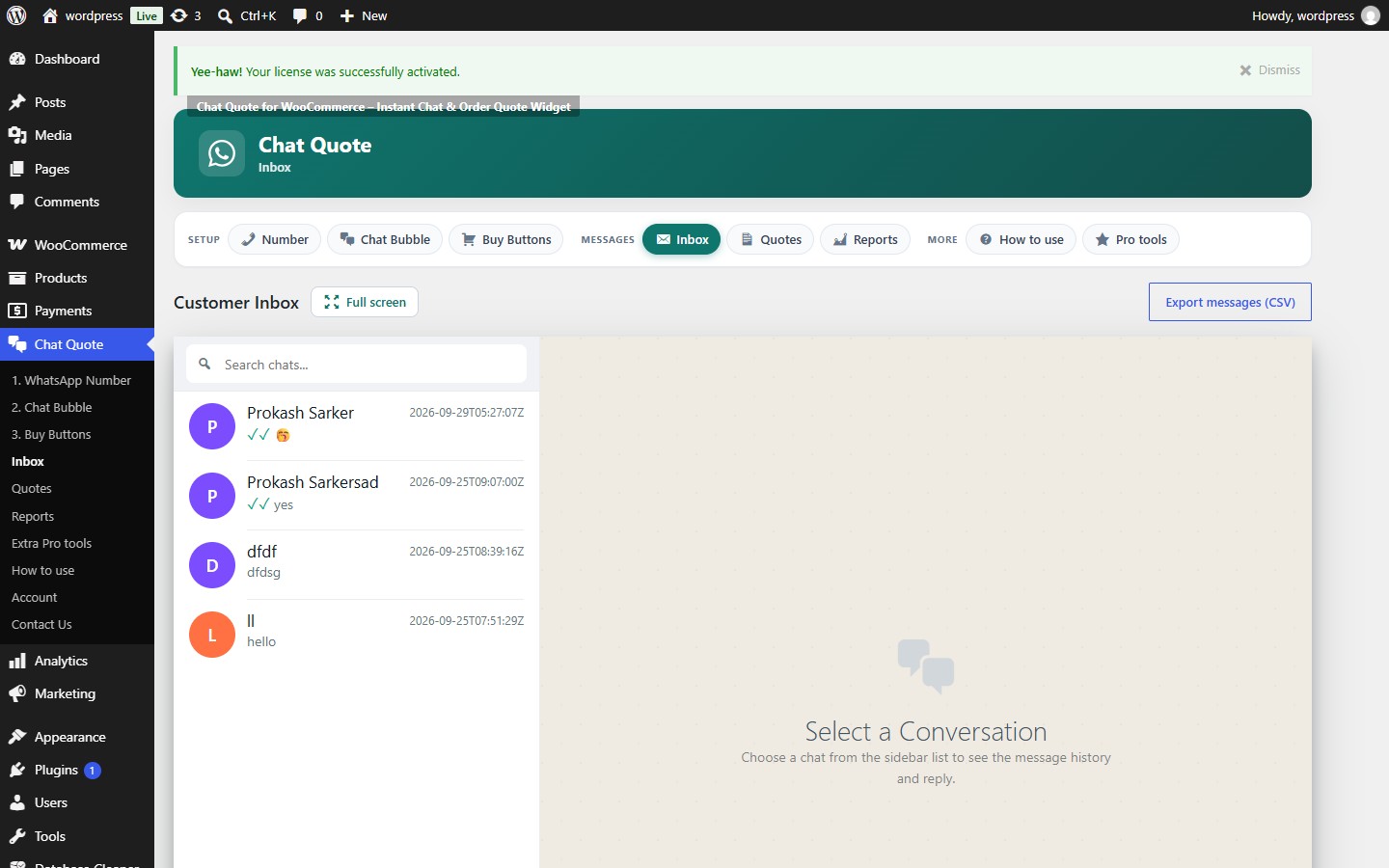Click the Chat Quote WhatsApp logo icon
Screen dimensions: 1389x868
(x=222, y=153)
